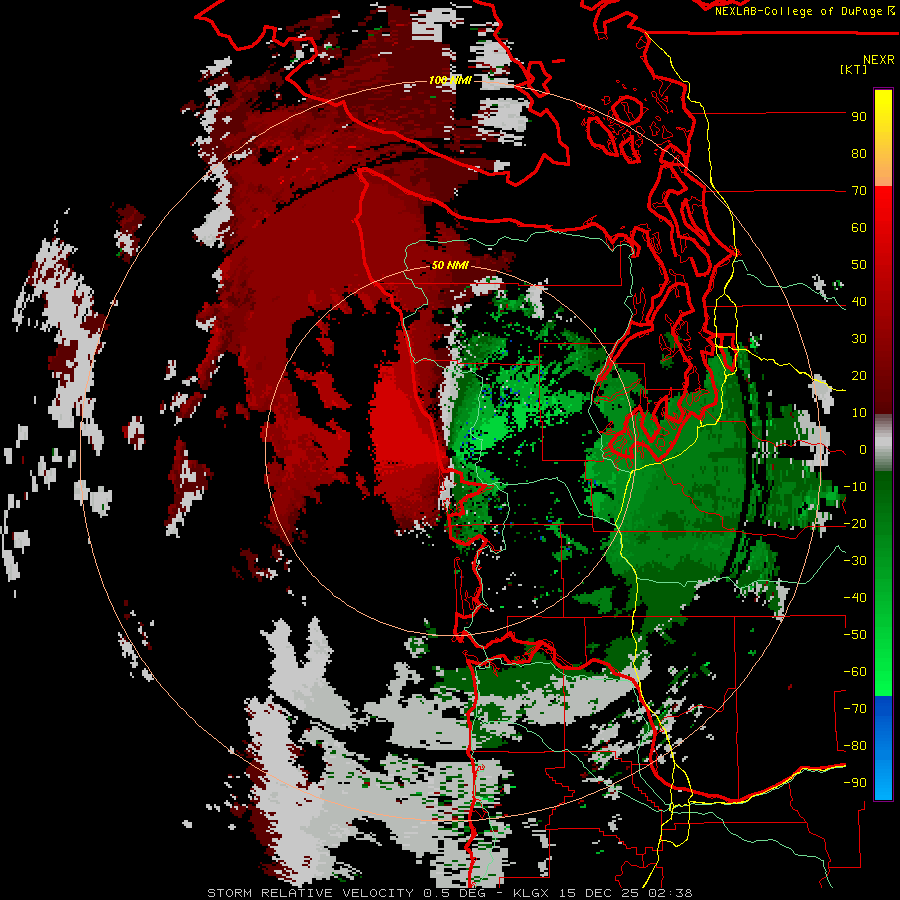Click the -30 value on velocity scale

[855, 561]
